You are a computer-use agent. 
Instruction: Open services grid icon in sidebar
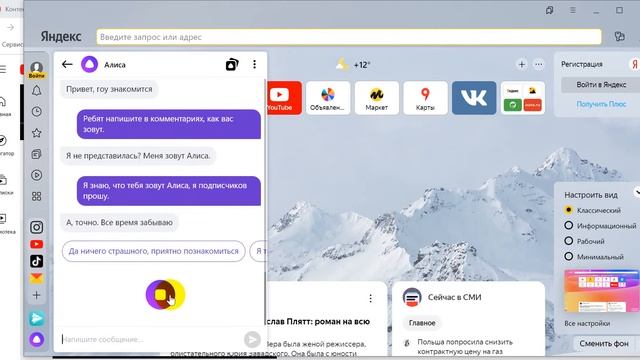click(x=36, y=196)
